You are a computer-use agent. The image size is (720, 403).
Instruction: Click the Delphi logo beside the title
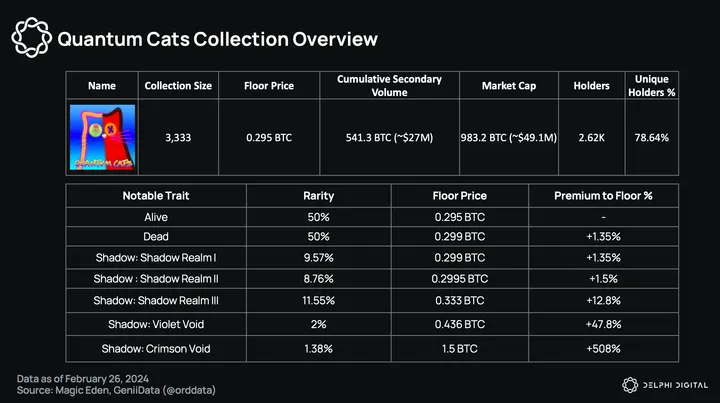click(x=30, y=40)
